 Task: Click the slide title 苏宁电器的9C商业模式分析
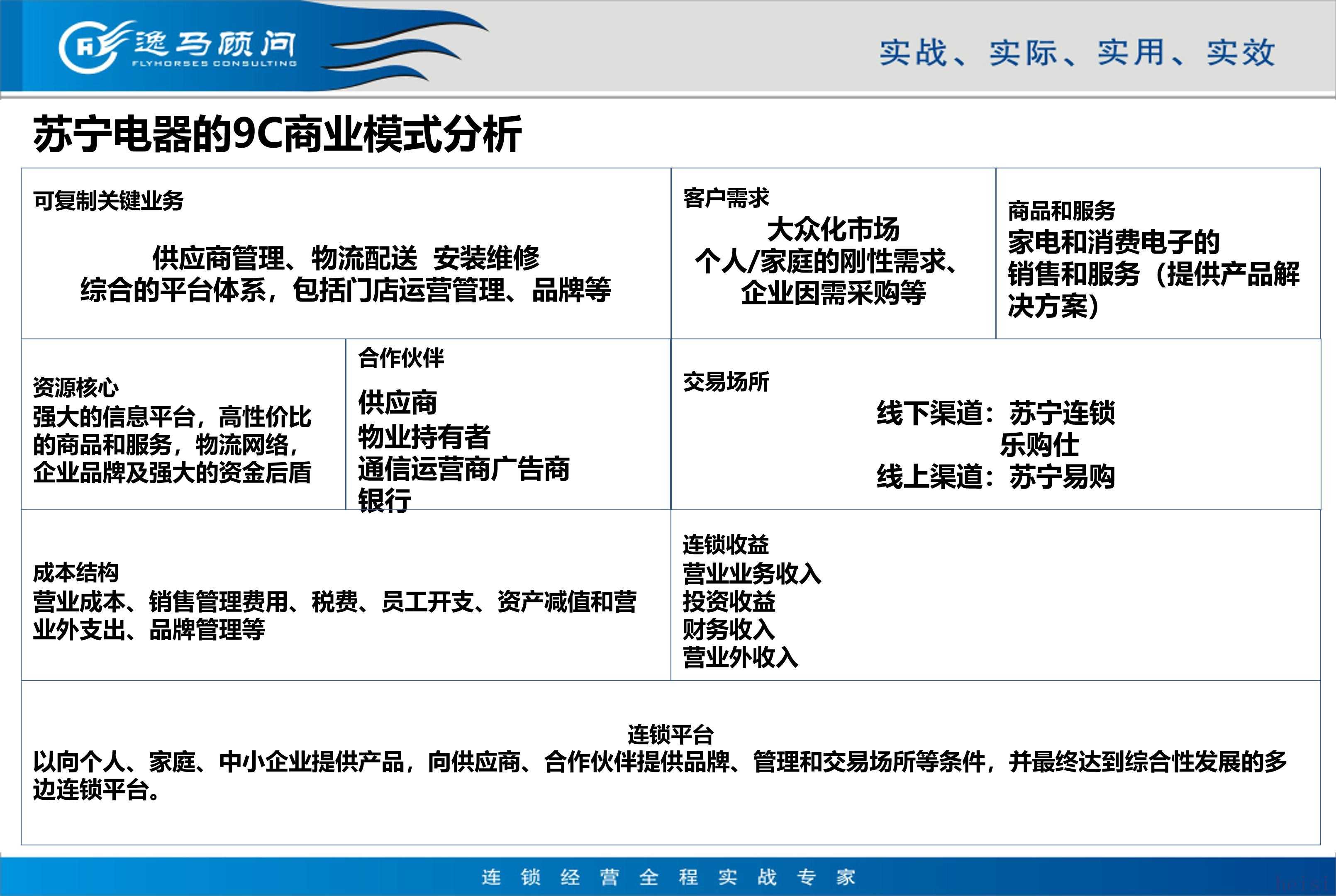[277, 134]
